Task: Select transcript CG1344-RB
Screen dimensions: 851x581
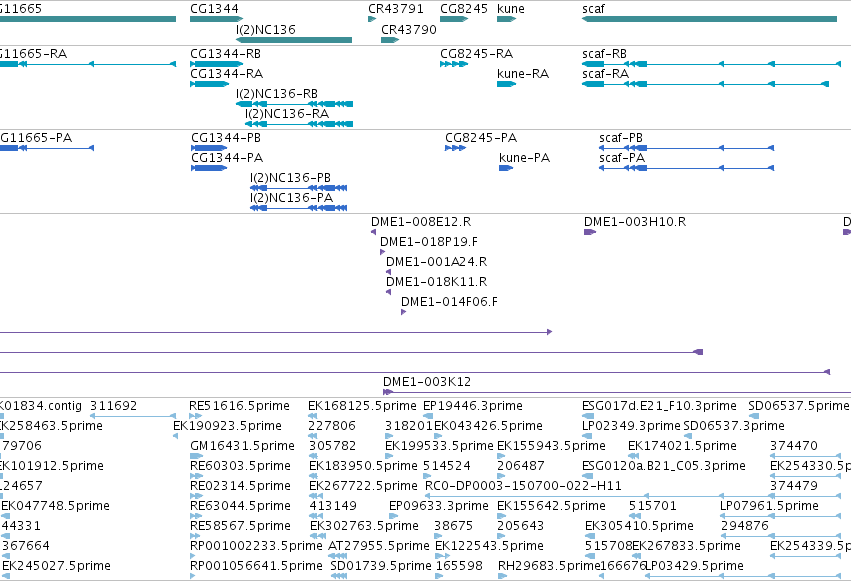Action: point(216,64)
